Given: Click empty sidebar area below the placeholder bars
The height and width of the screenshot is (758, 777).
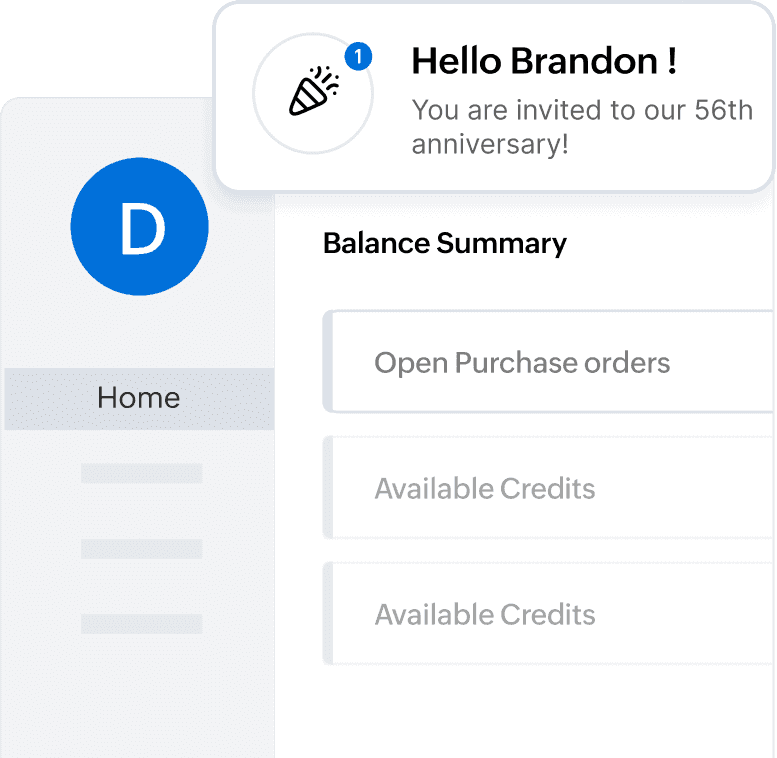Looking at the screenshot, I should tap(139, 700).
